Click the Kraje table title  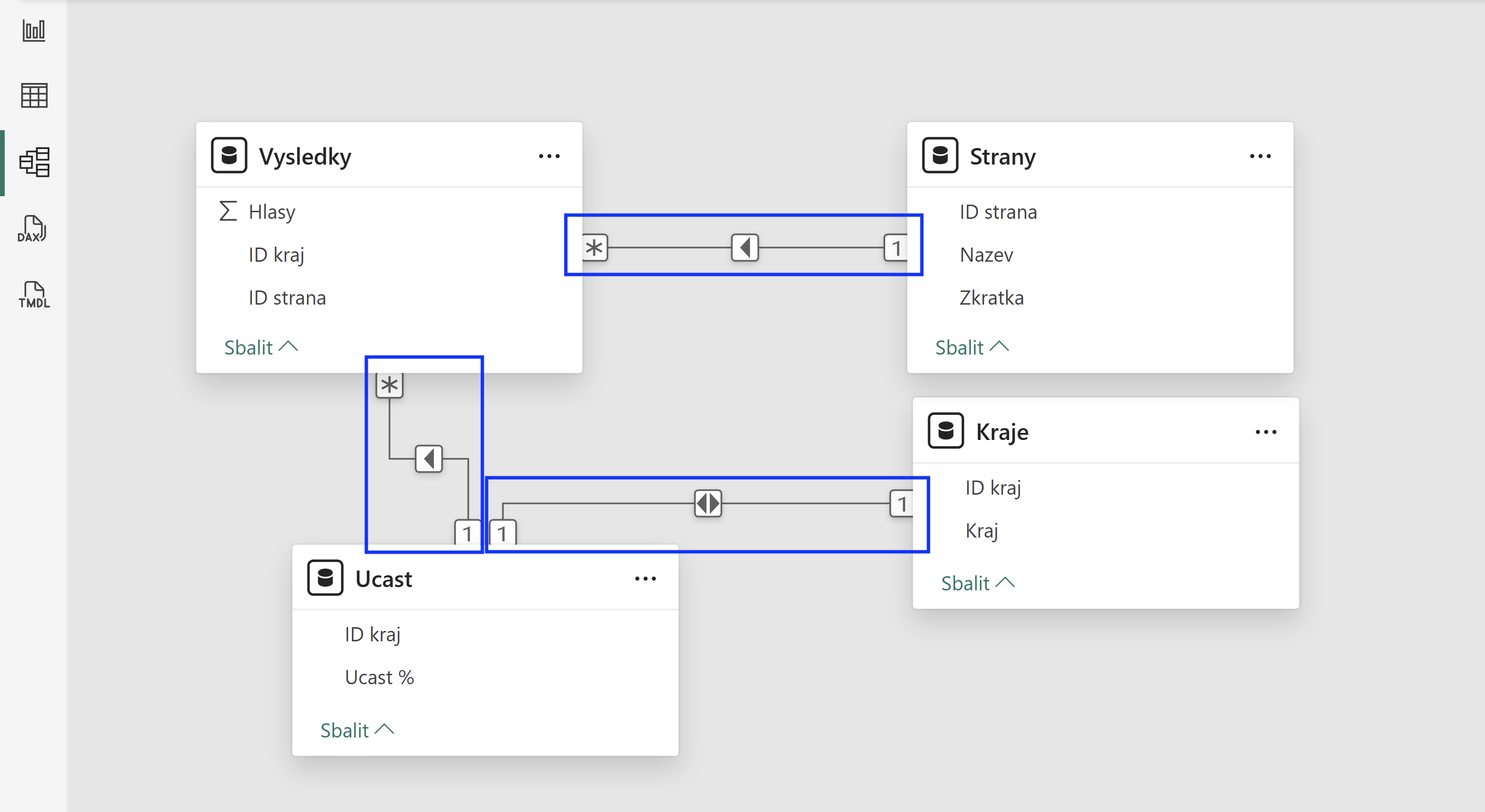[x=1002, y=431]
